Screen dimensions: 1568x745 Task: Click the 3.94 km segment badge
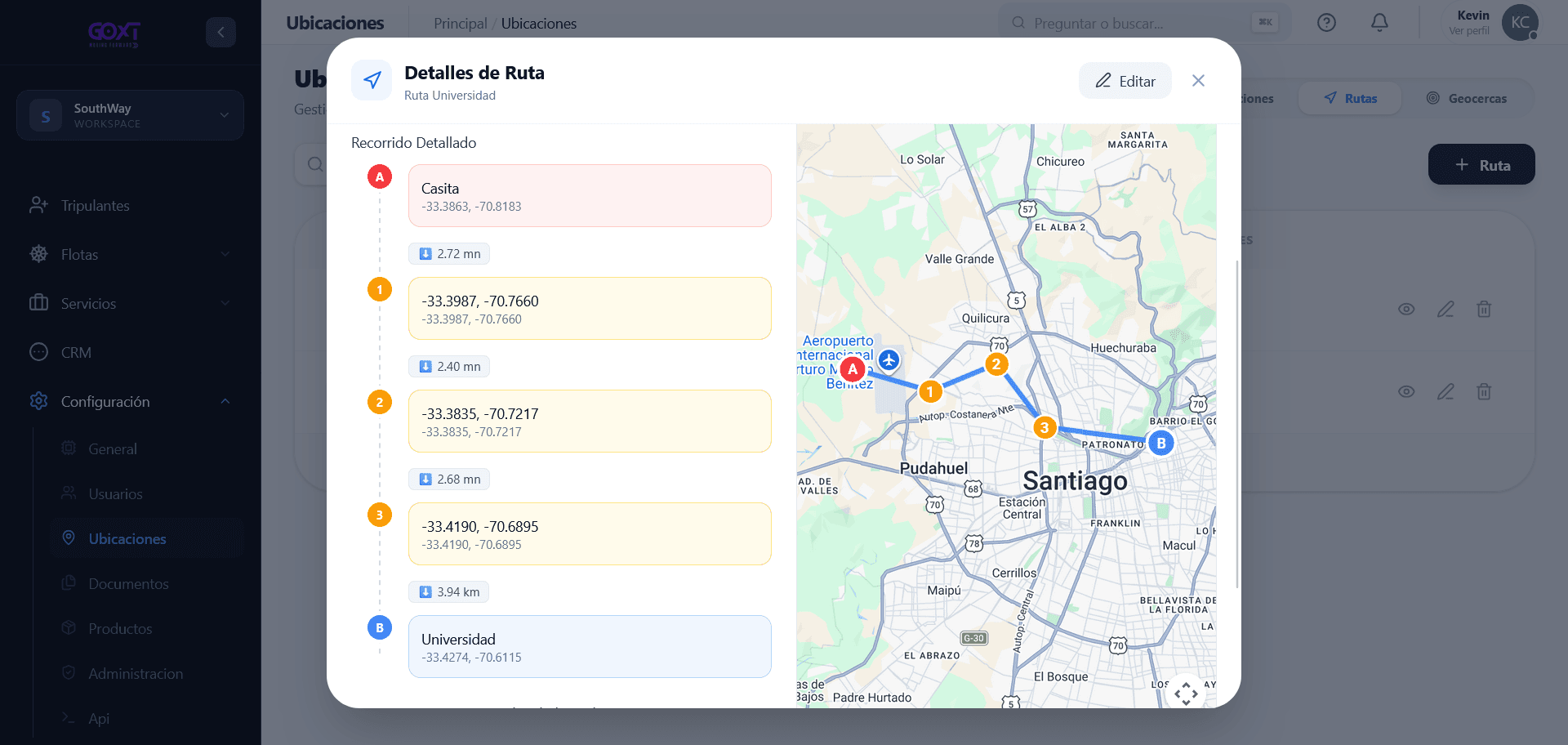click(448, 592)
